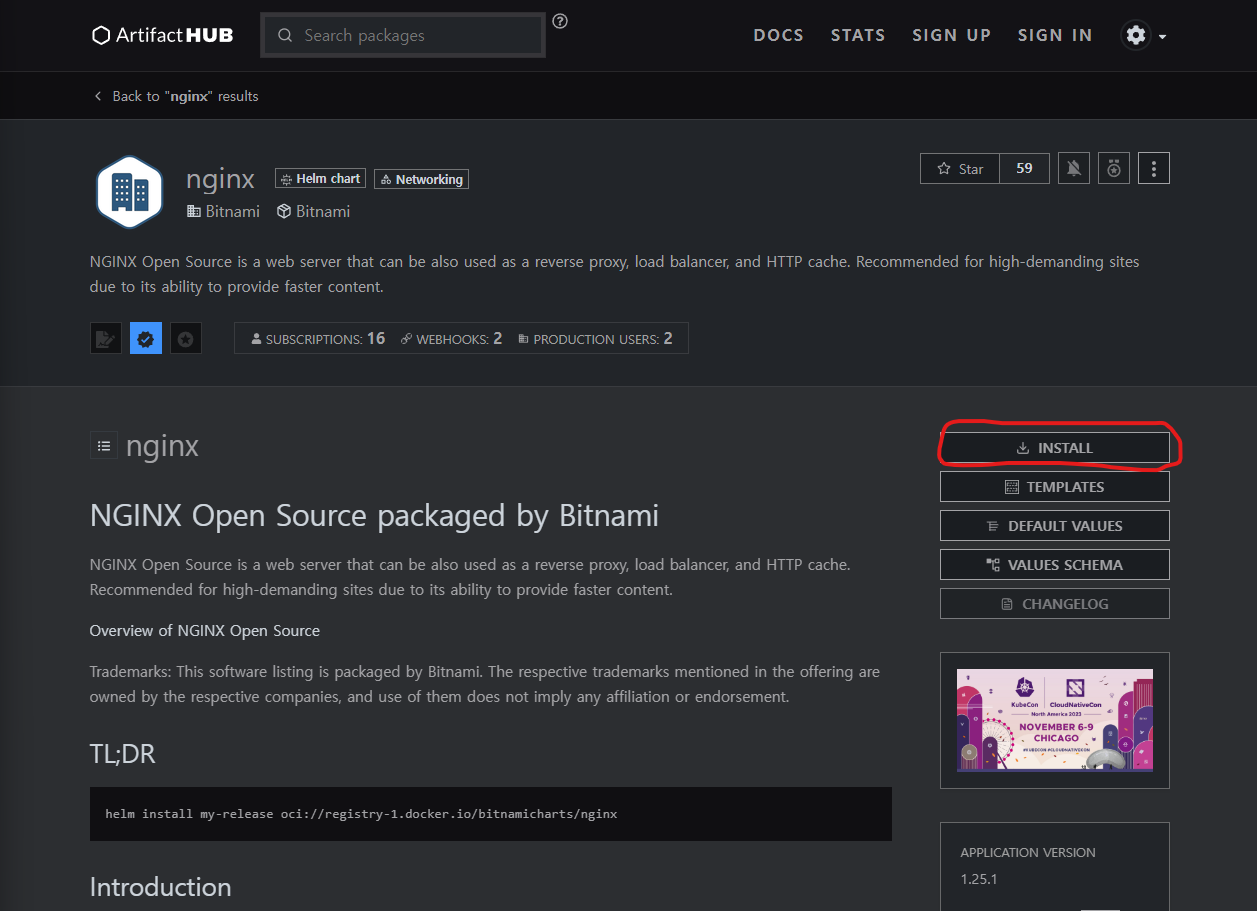Open DEFAULT VALUES
The image size is (1257, 911).
click(1054, 526)
